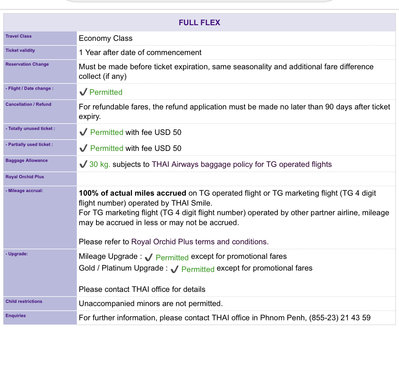The height and width of the screenshot is (370, 399).
Task: Select the Baggage Allowance label
Action: tap(27, 160)
